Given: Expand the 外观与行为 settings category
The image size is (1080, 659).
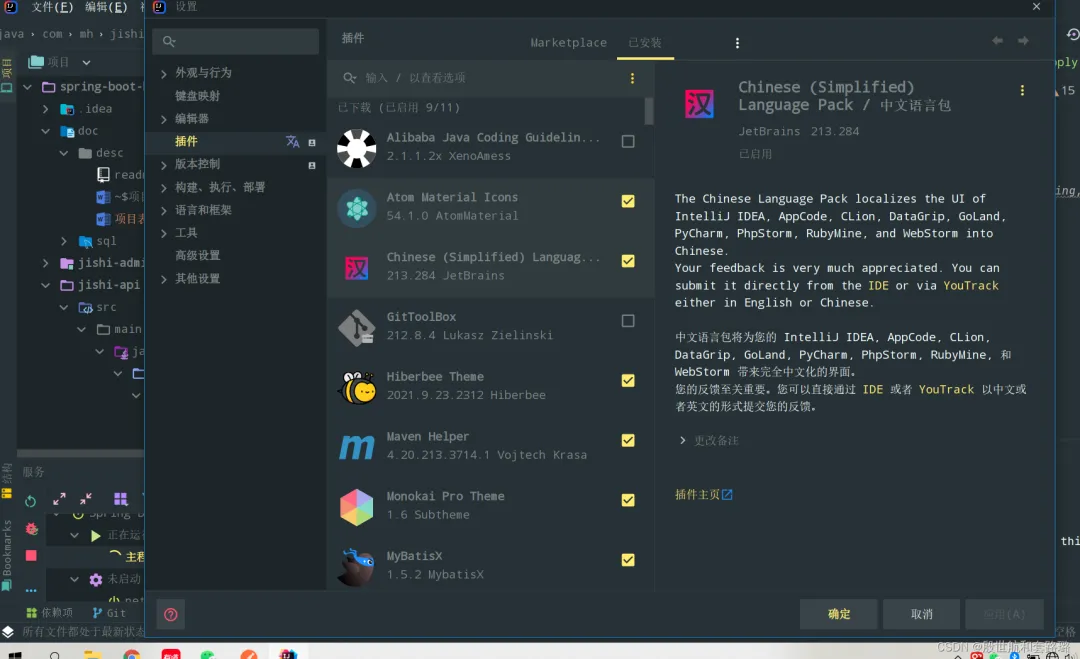Looking at the screenshot, I should pyautogui.click(x=164, y=73).
